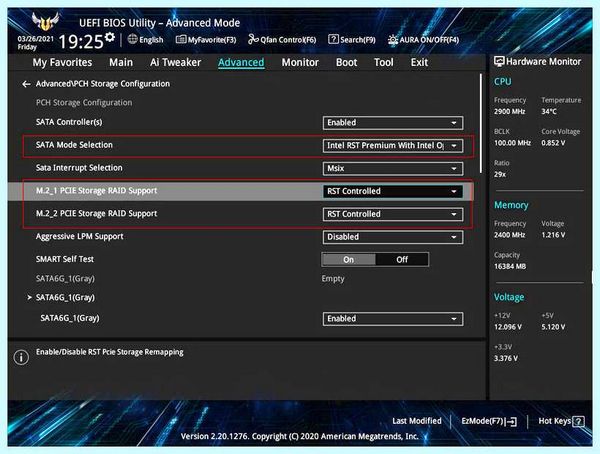Click the English language label
This screenshot has width=600, height=454.
pos(151,39)
